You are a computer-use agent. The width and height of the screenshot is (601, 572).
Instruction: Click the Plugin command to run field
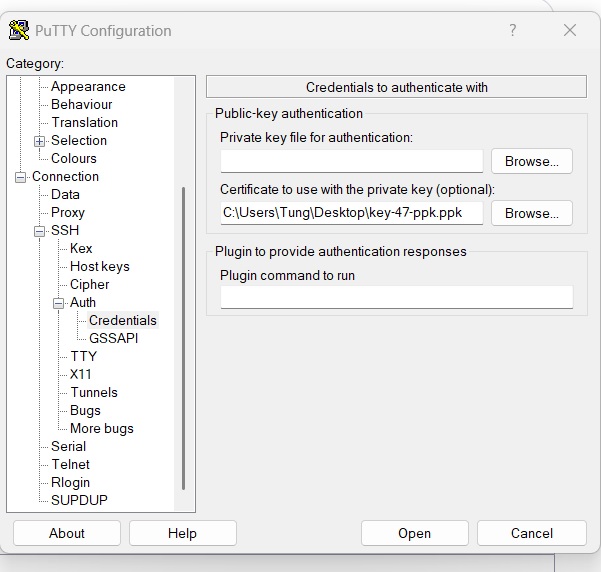click(x=396, y=297)
